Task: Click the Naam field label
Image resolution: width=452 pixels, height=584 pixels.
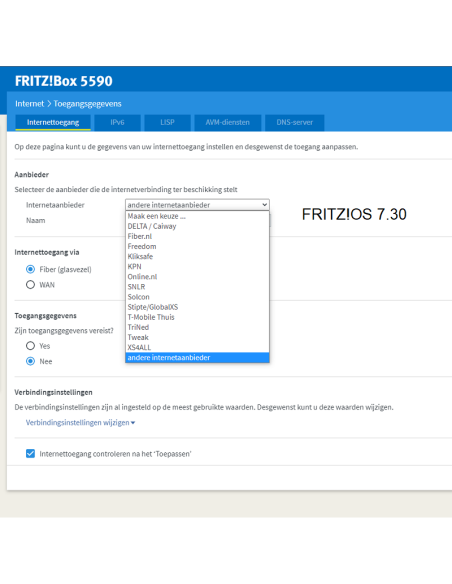Action: (35, 220)
